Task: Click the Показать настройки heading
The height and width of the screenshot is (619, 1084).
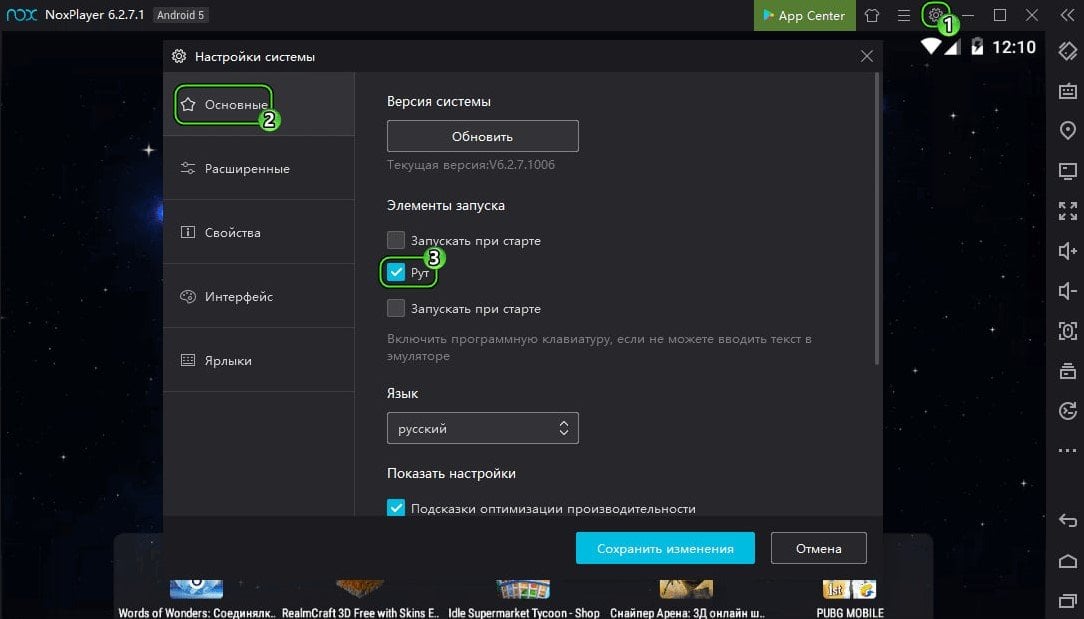Action: [451, 473]
